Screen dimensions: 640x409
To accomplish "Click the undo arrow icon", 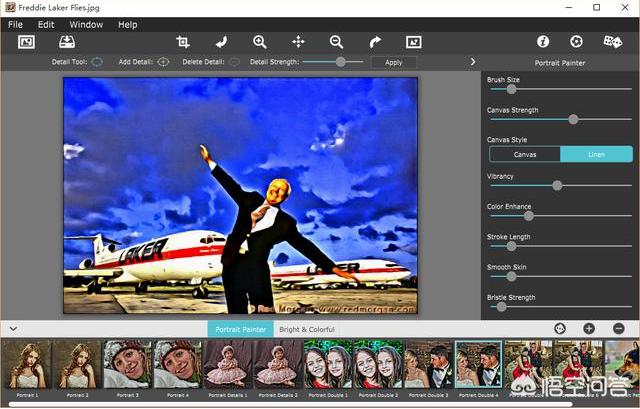I will [221, 42].
